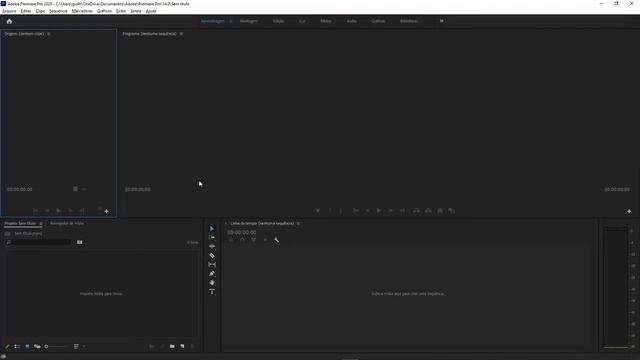
Task: Switch to the Edição workspace
Action: [x=278, y=21]
